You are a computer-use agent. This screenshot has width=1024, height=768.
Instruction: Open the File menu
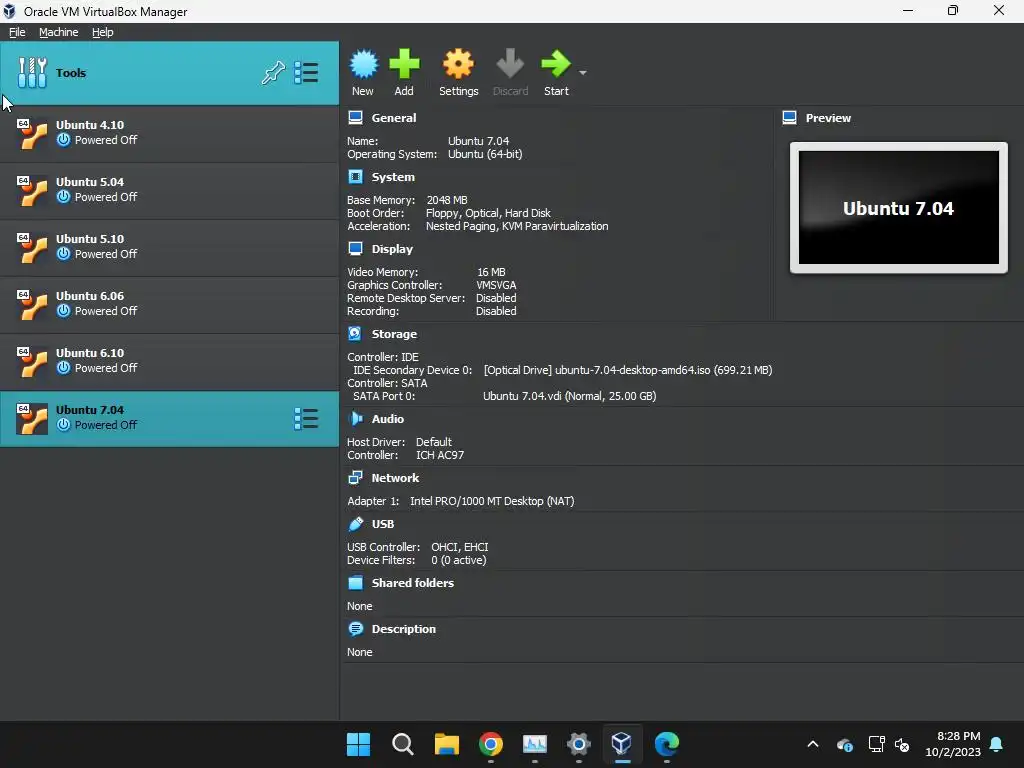click(x=17, y=32)
